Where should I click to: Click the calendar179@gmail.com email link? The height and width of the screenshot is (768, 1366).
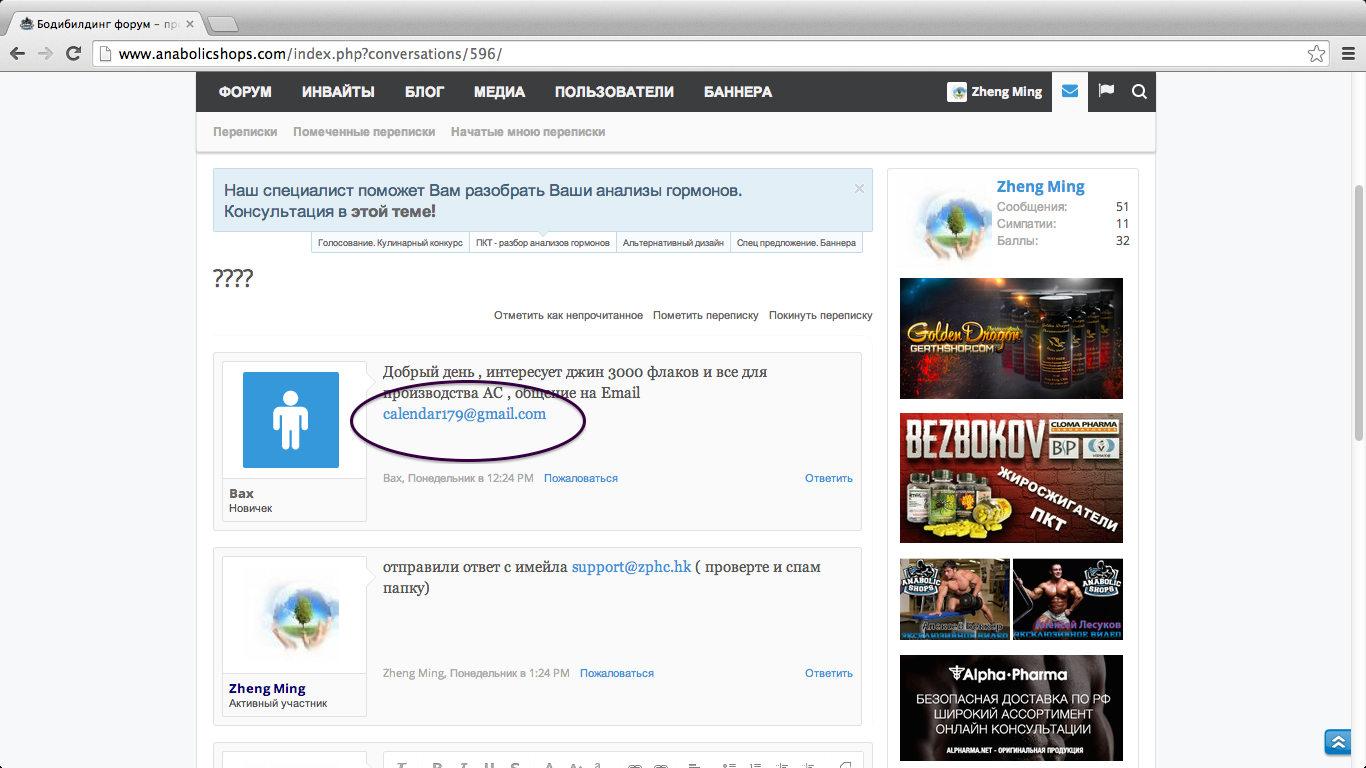click(464, 414)
